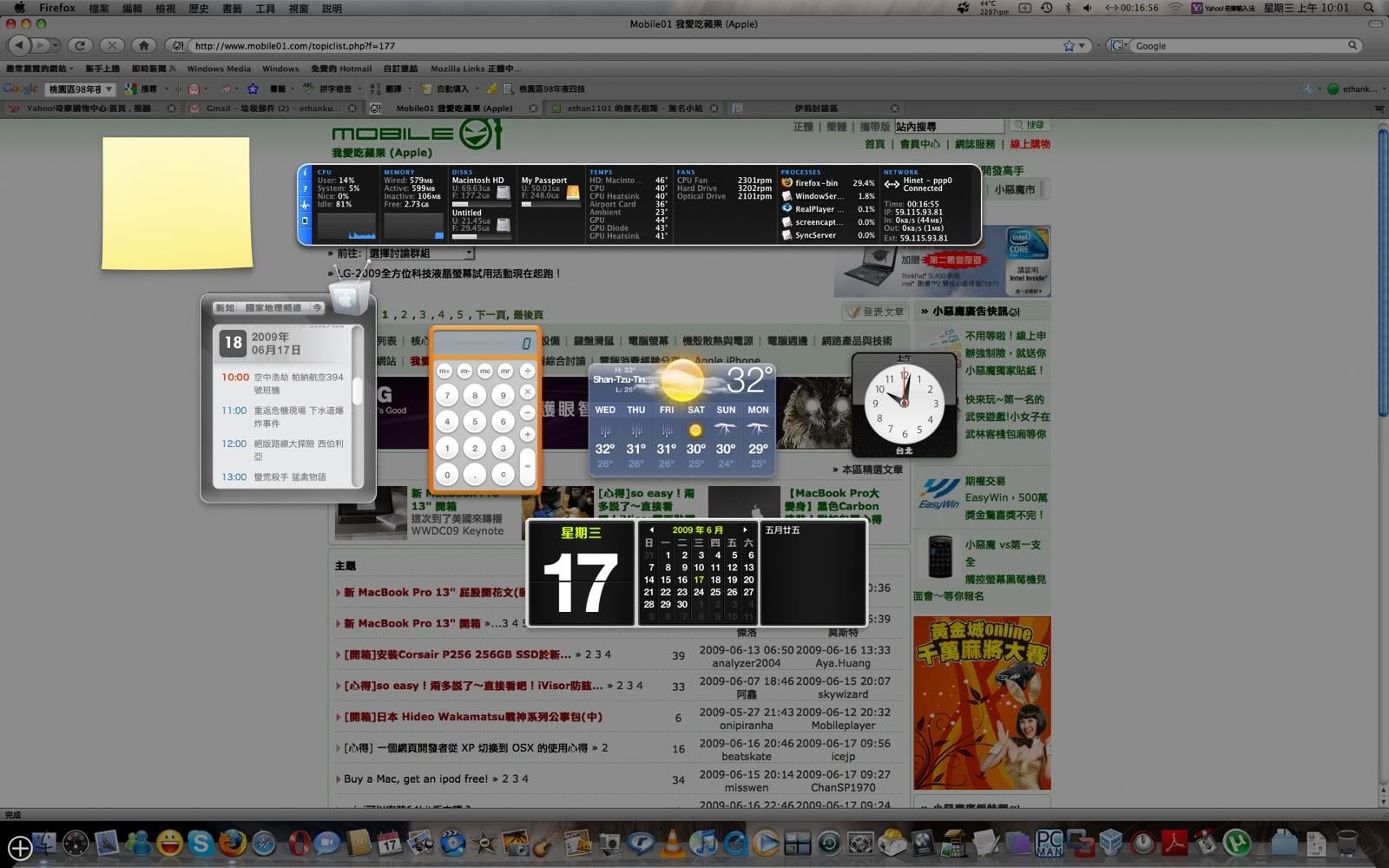Open the 歷史 menu in the menu bar
The image size is (1389, 868).
199,8
